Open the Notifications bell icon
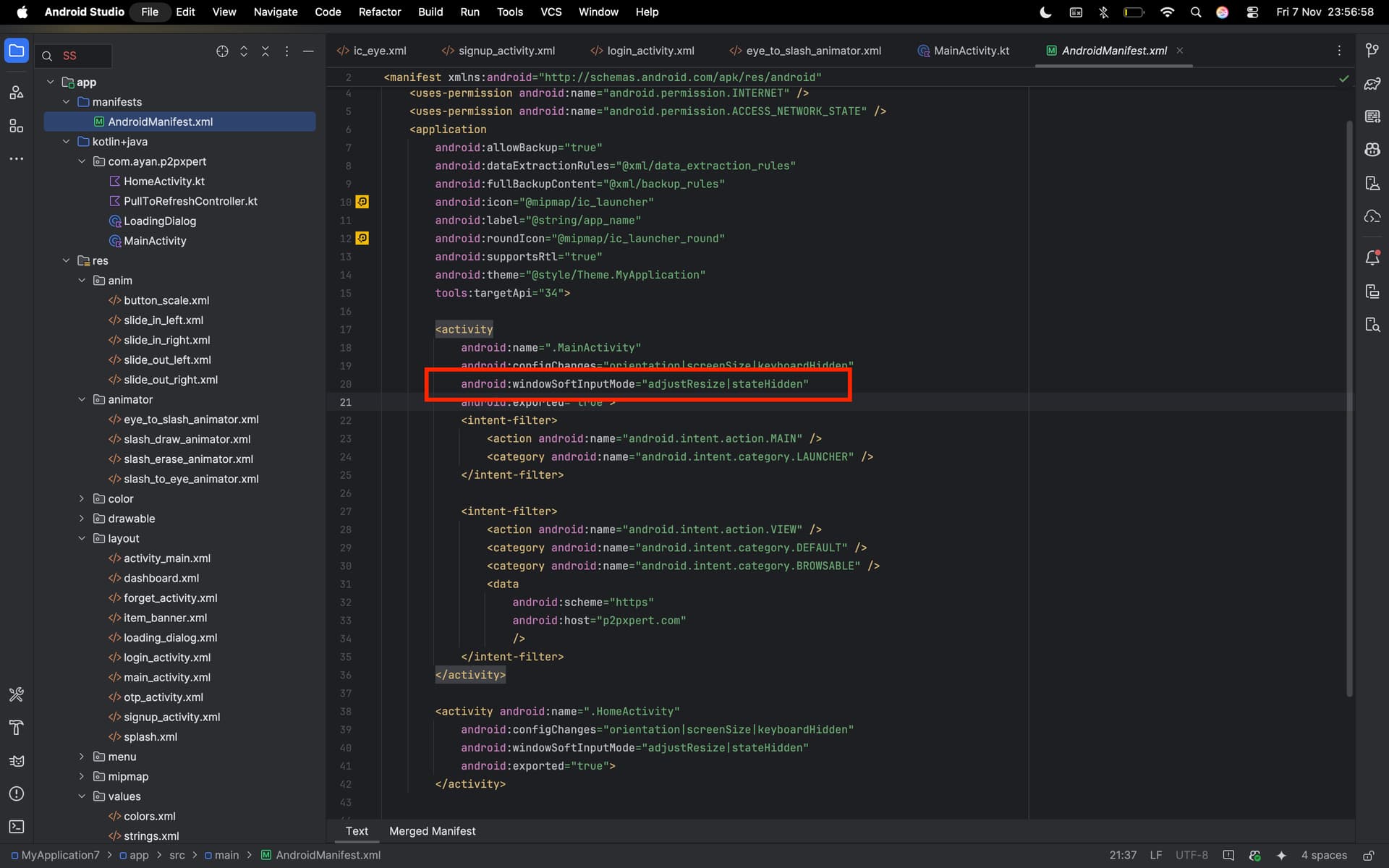 [1372, 258]
